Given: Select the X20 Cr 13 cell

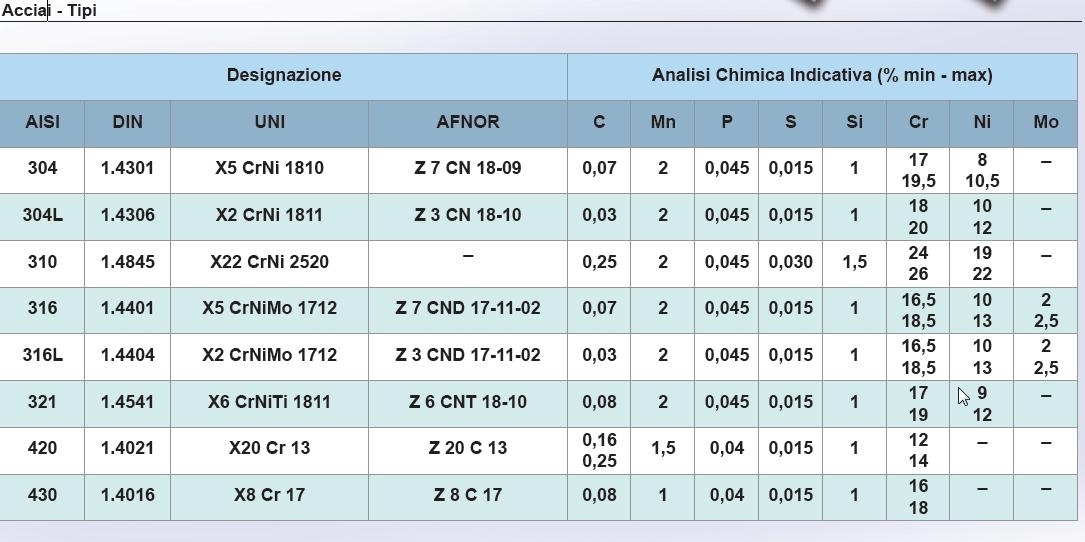Looking at the screenshot, I should click(x=269, y=449).
